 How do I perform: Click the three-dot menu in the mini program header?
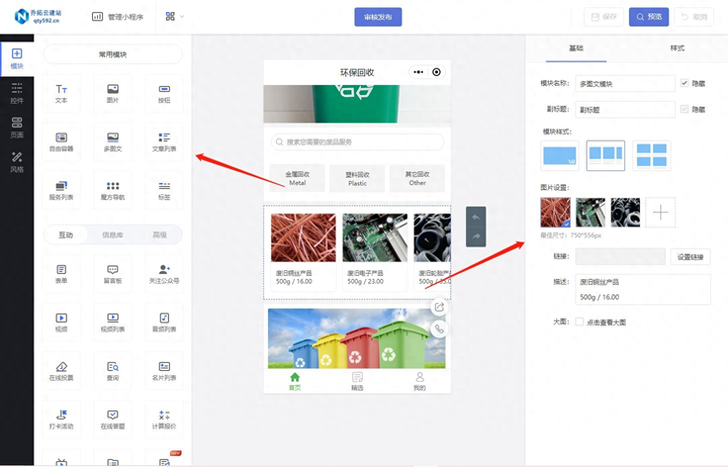(418, 72)
